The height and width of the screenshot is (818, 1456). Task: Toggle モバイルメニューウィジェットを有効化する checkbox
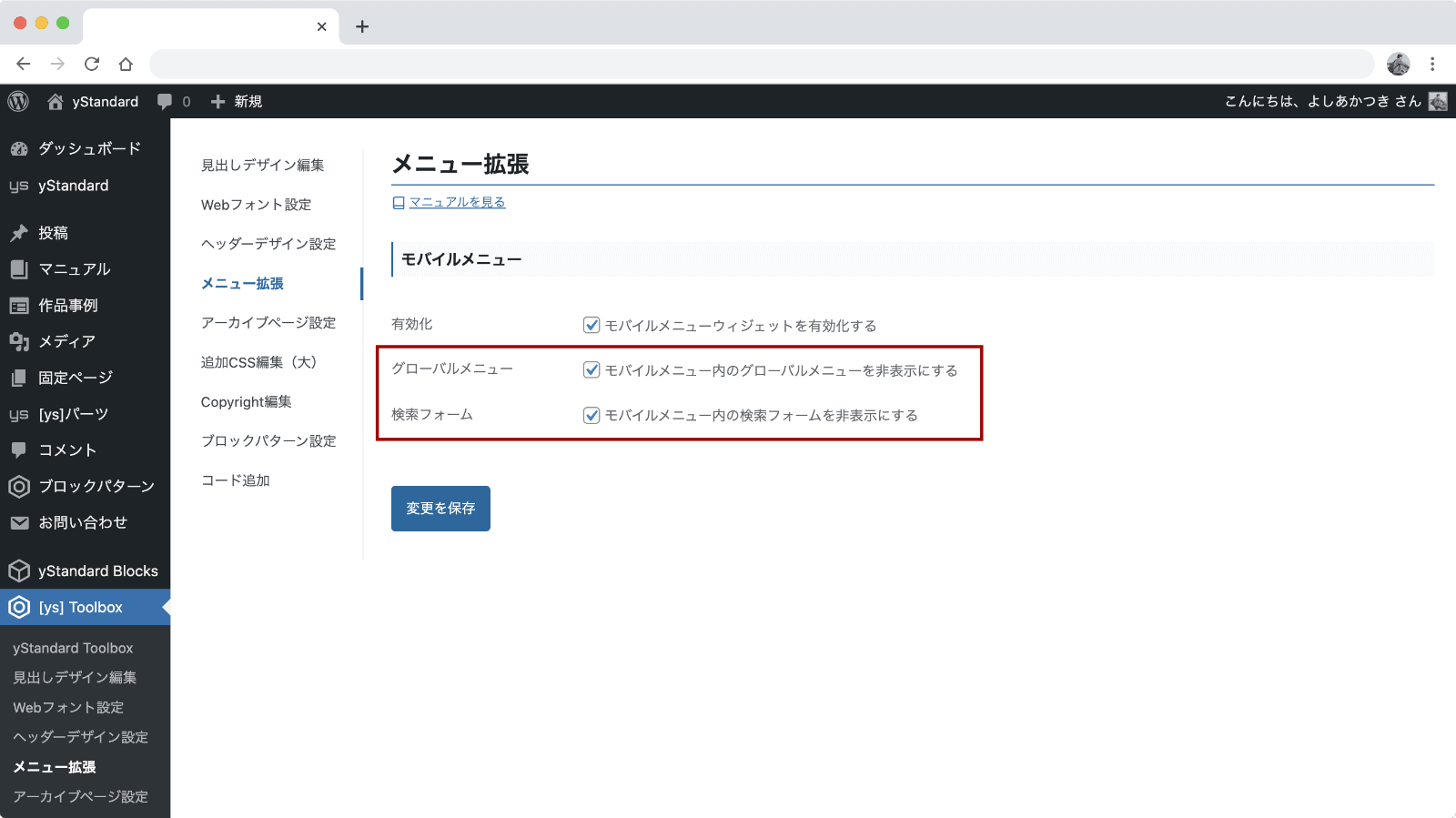[591, 325]
